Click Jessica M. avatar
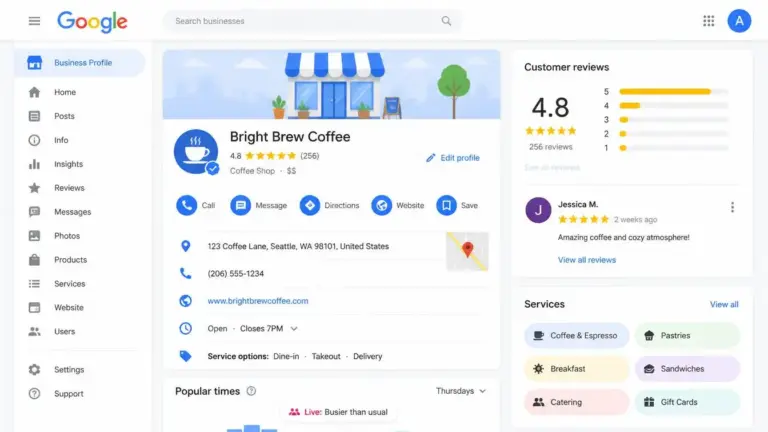 pyautogui.click(x=538, y=210)
